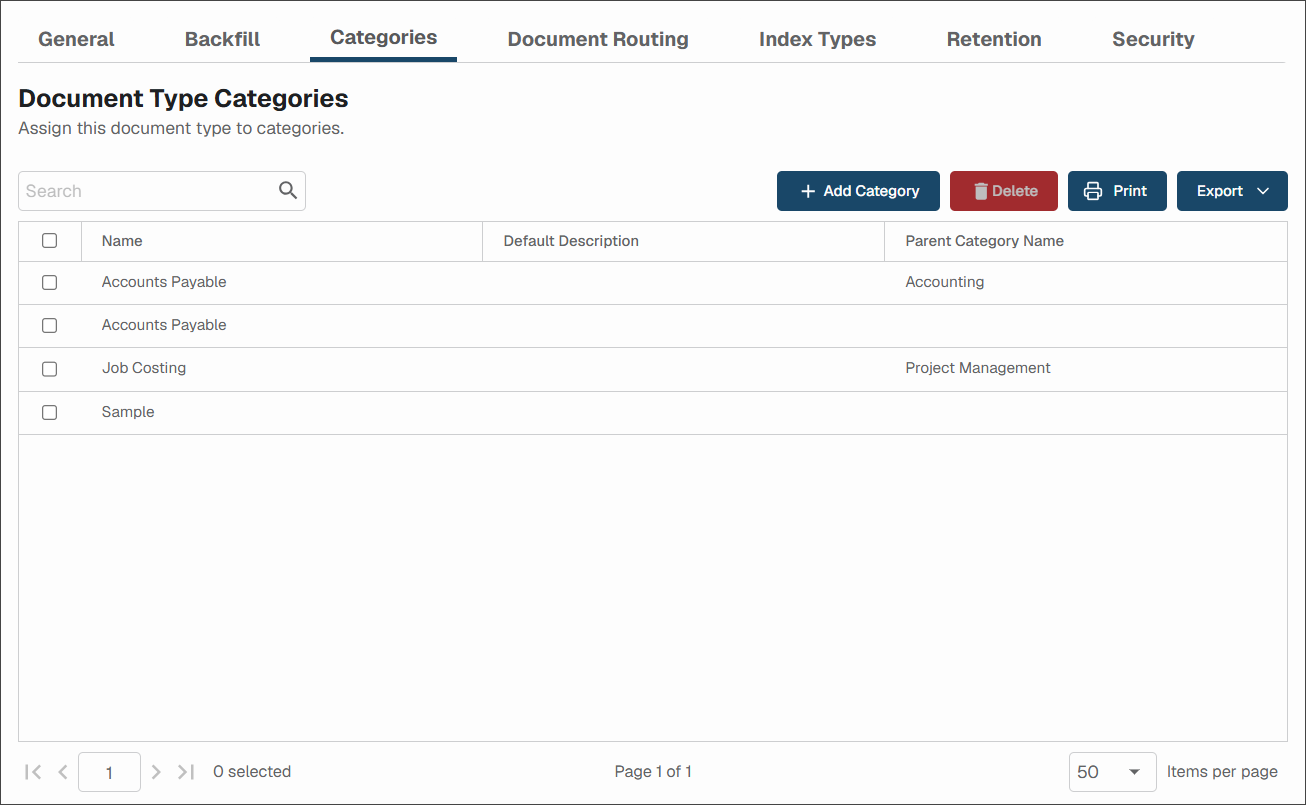Screen dimensions: 1306x805
Task: Open the Export dropdown menu
Action: (x=1232, y=191)
